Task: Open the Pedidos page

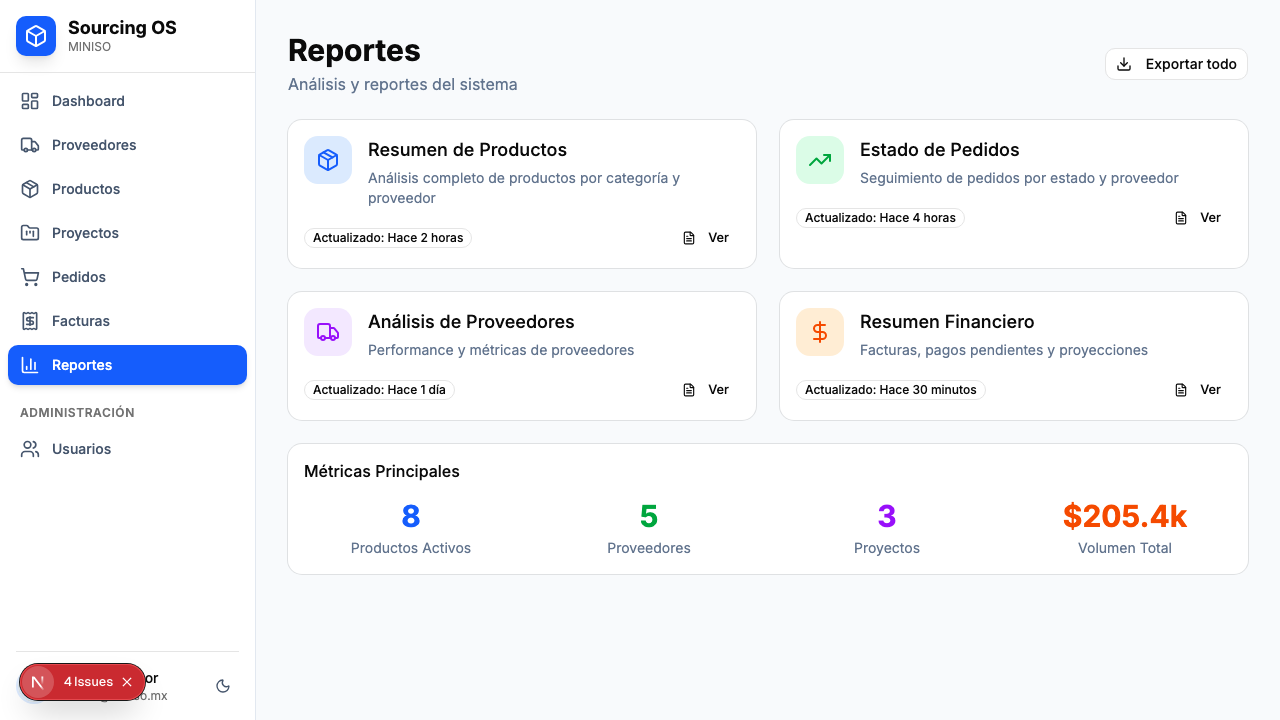Action: [127, 277]
